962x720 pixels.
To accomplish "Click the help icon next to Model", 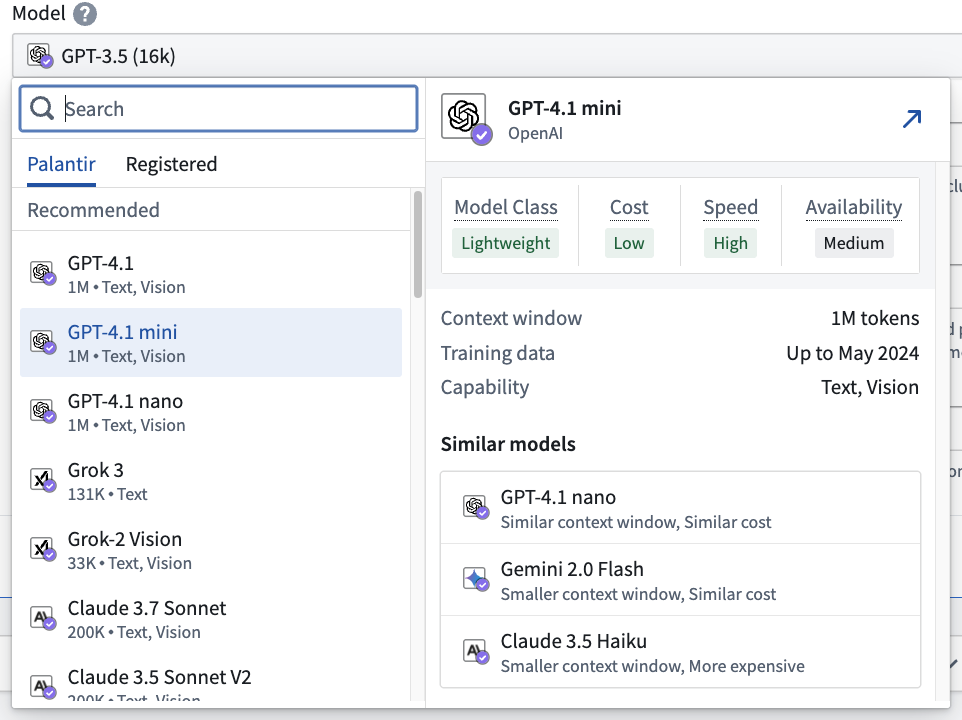I will coord(85,13).
